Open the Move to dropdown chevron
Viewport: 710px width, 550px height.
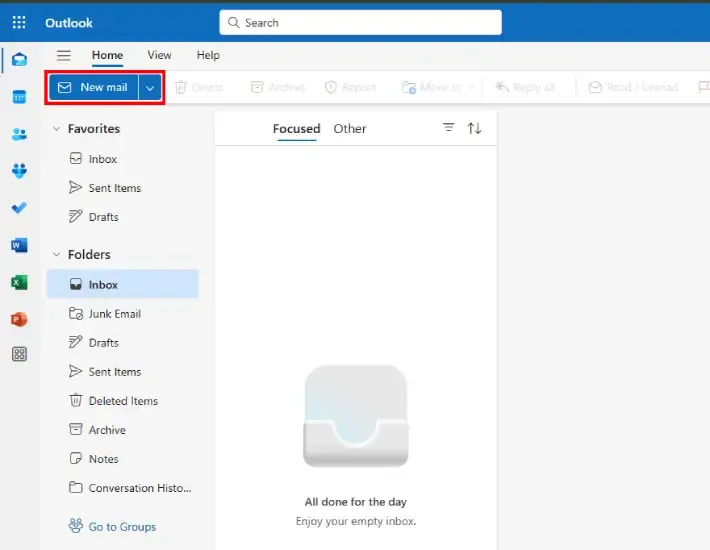(x=471, y=87)
